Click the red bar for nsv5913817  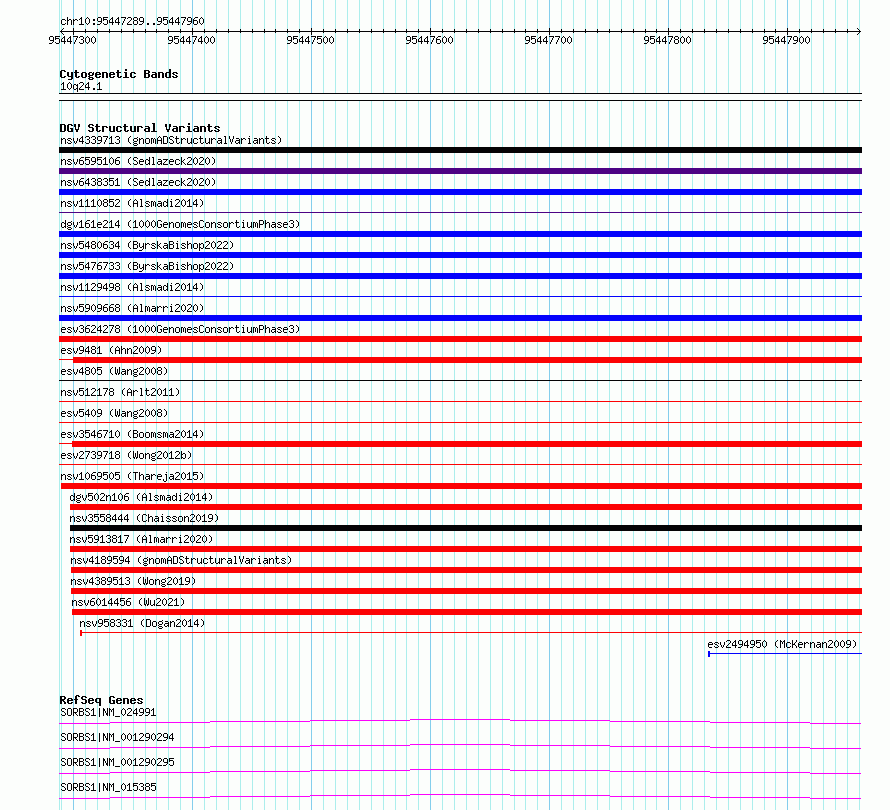pyautogui.click(x=465, y=549)
